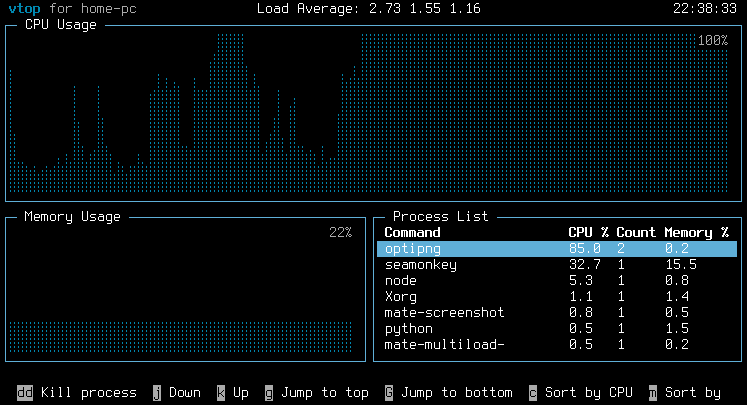Click the home-pc hostname text
This screenshot has width=747, height=405.
(109, 9)
